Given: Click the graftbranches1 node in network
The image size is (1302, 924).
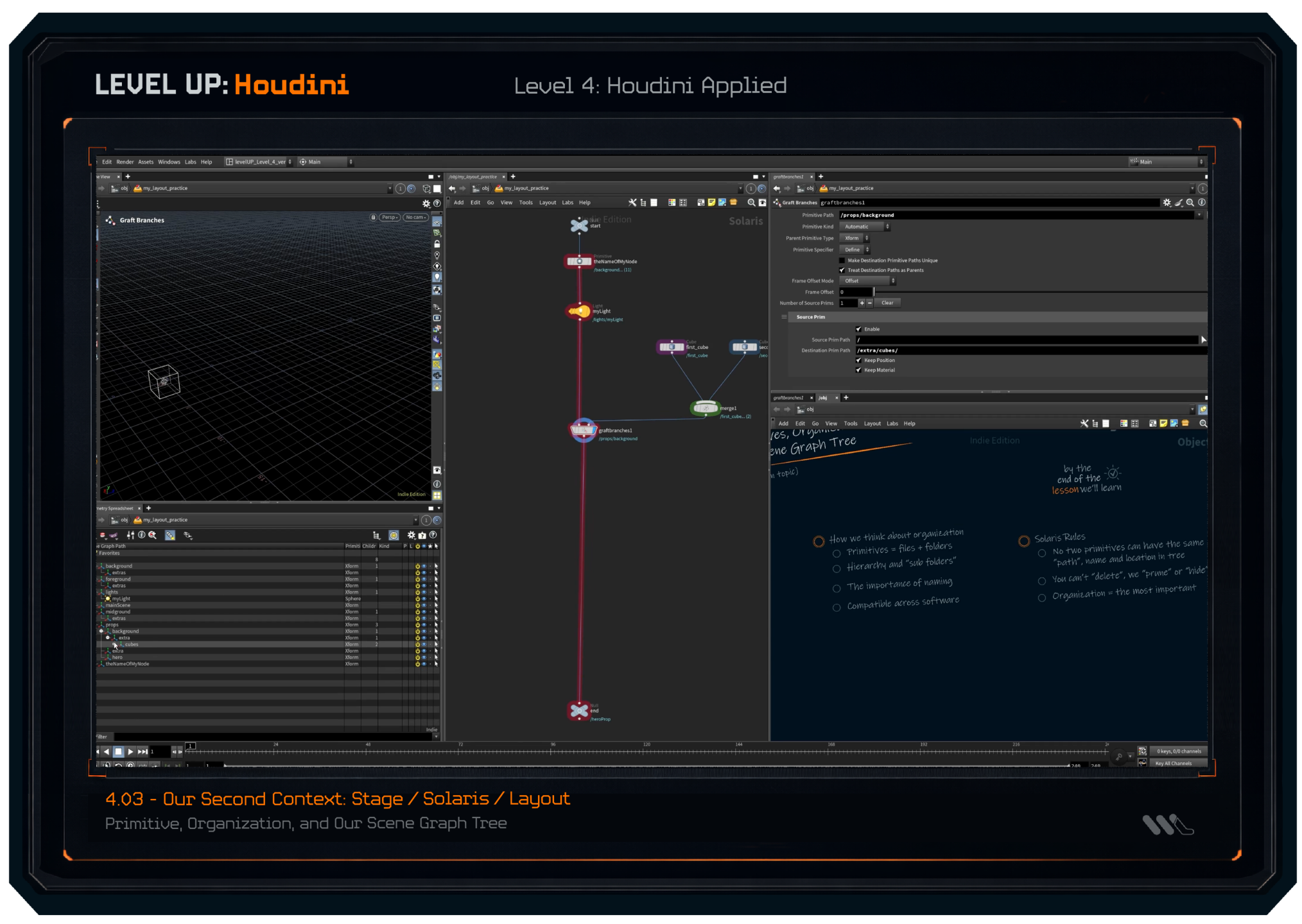Looking at the screenshot, I should 583,430.
